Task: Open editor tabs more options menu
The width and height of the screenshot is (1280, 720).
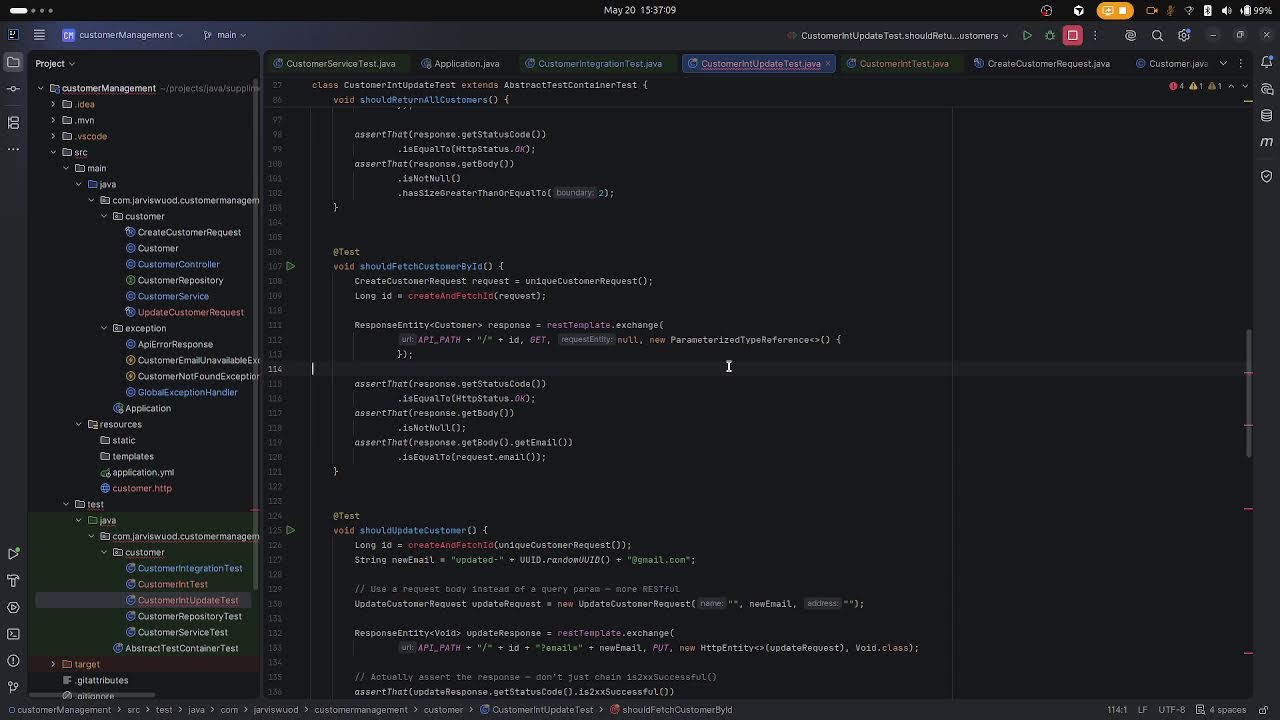Action: click(x=1241, y=63)
